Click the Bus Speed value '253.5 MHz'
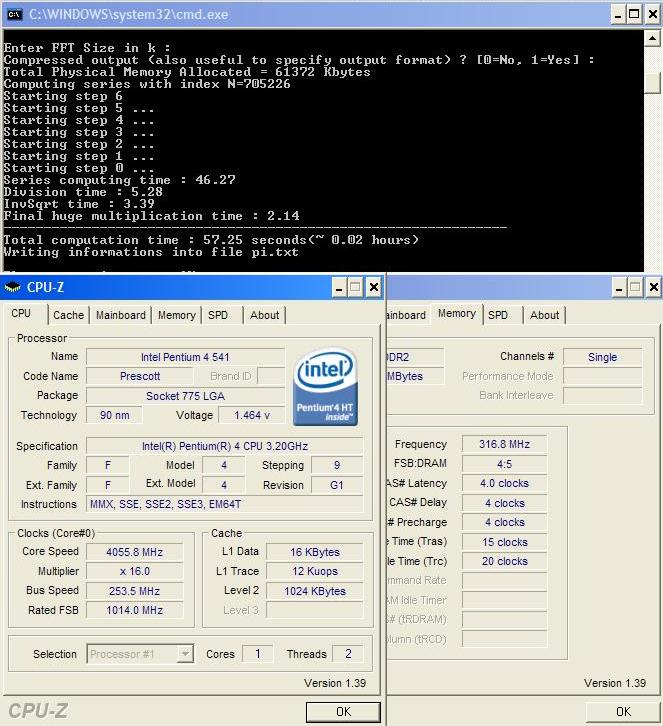Image resolution: width=663 pixels, height=726 pixels. 134,591
